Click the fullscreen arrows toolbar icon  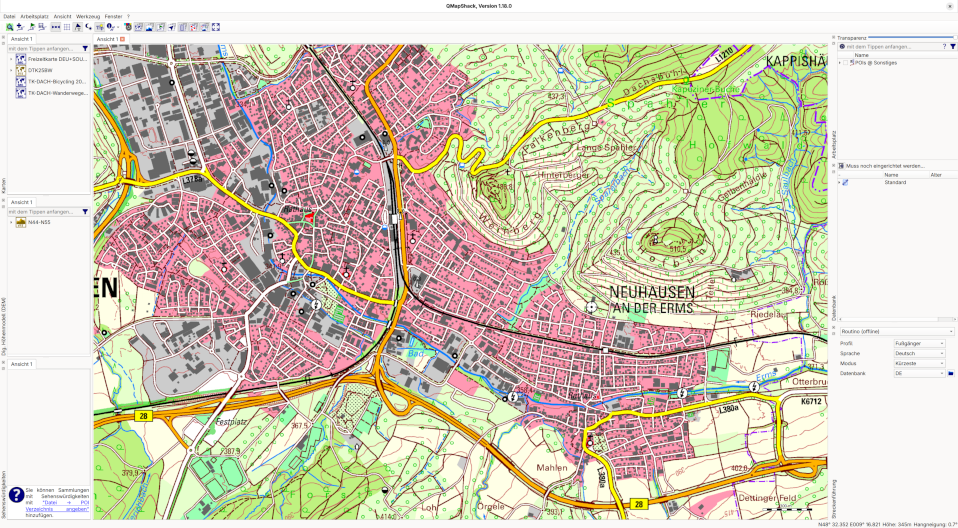(x=216, y=27)
